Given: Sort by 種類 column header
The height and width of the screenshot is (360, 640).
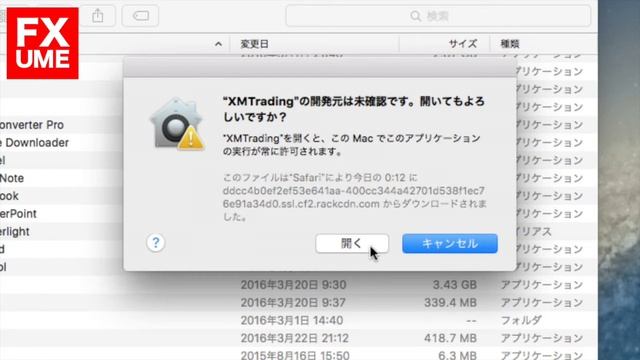Looking at the screenshot, I should [x=510, y=44].
